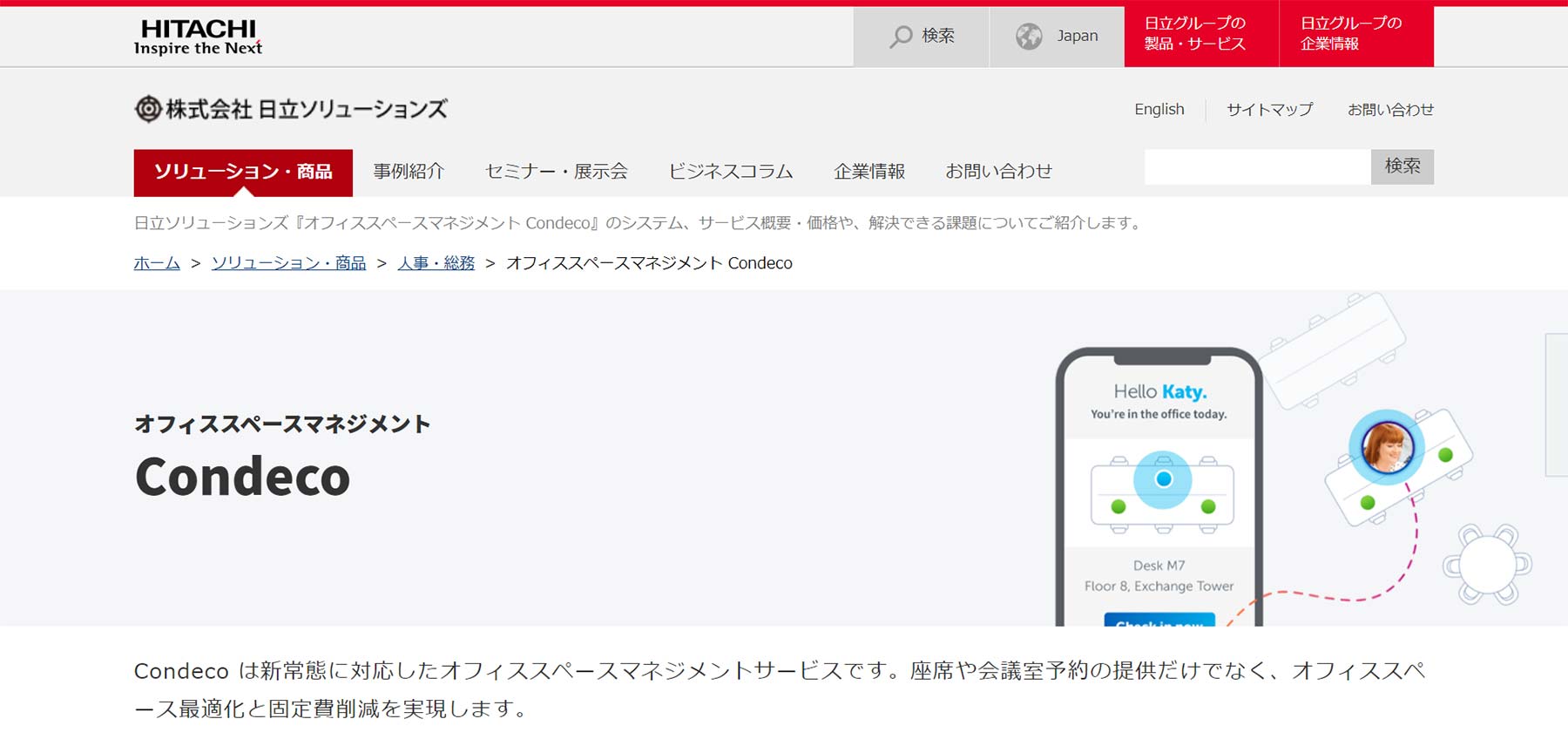Click the Condeco phone mockup image

coord(1159,486)
